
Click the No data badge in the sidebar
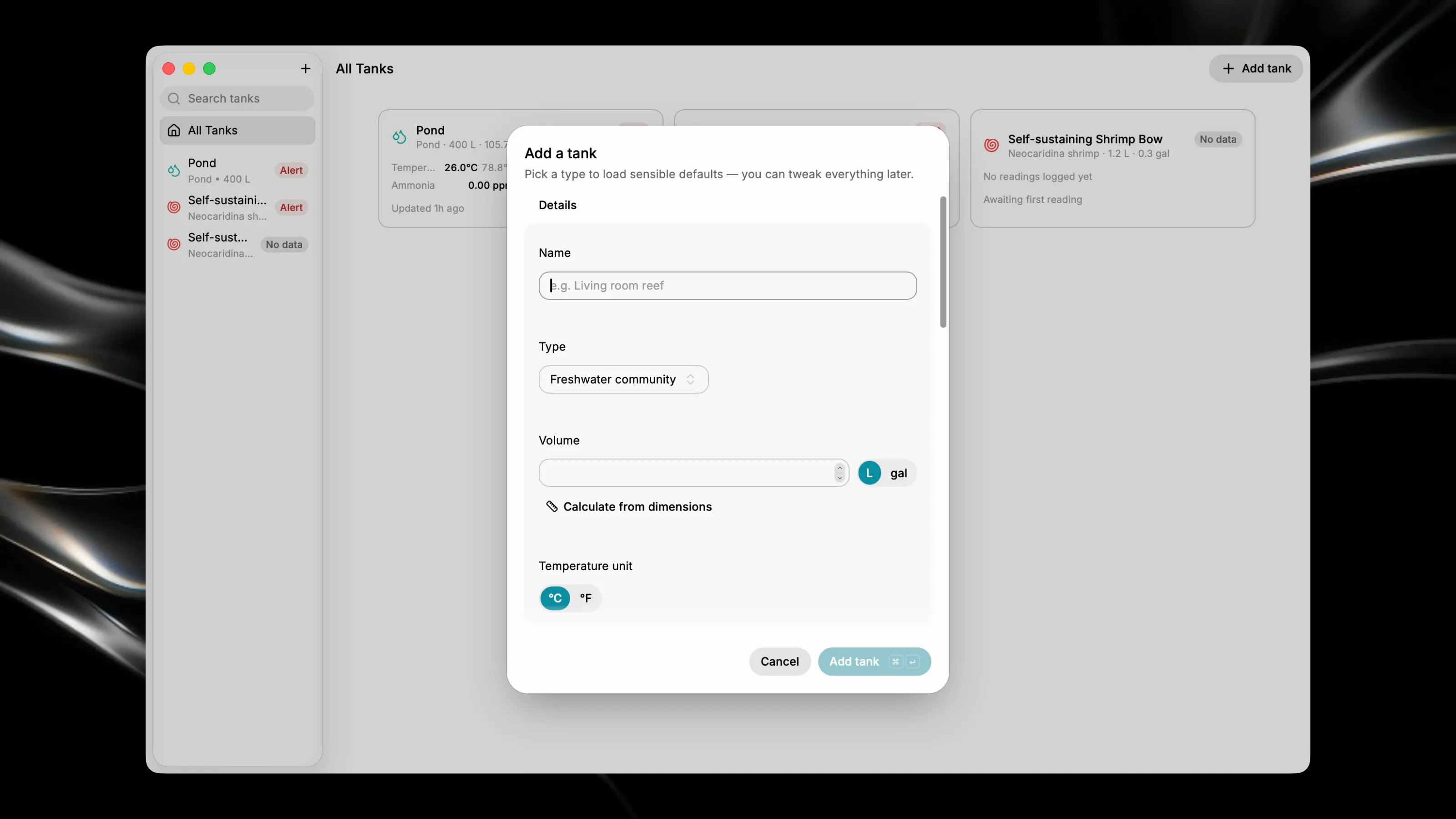pyautogui.click(x=284, y=245)
